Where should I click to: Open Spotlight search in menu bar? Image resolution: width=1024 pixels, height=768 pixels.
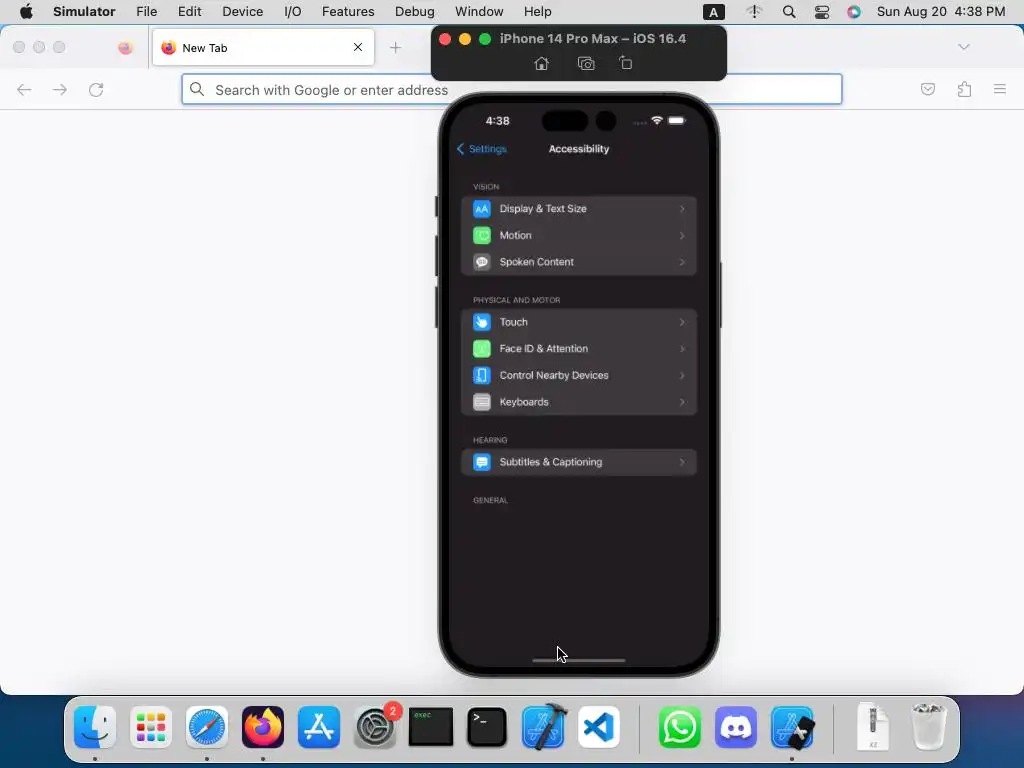point(789,12)
